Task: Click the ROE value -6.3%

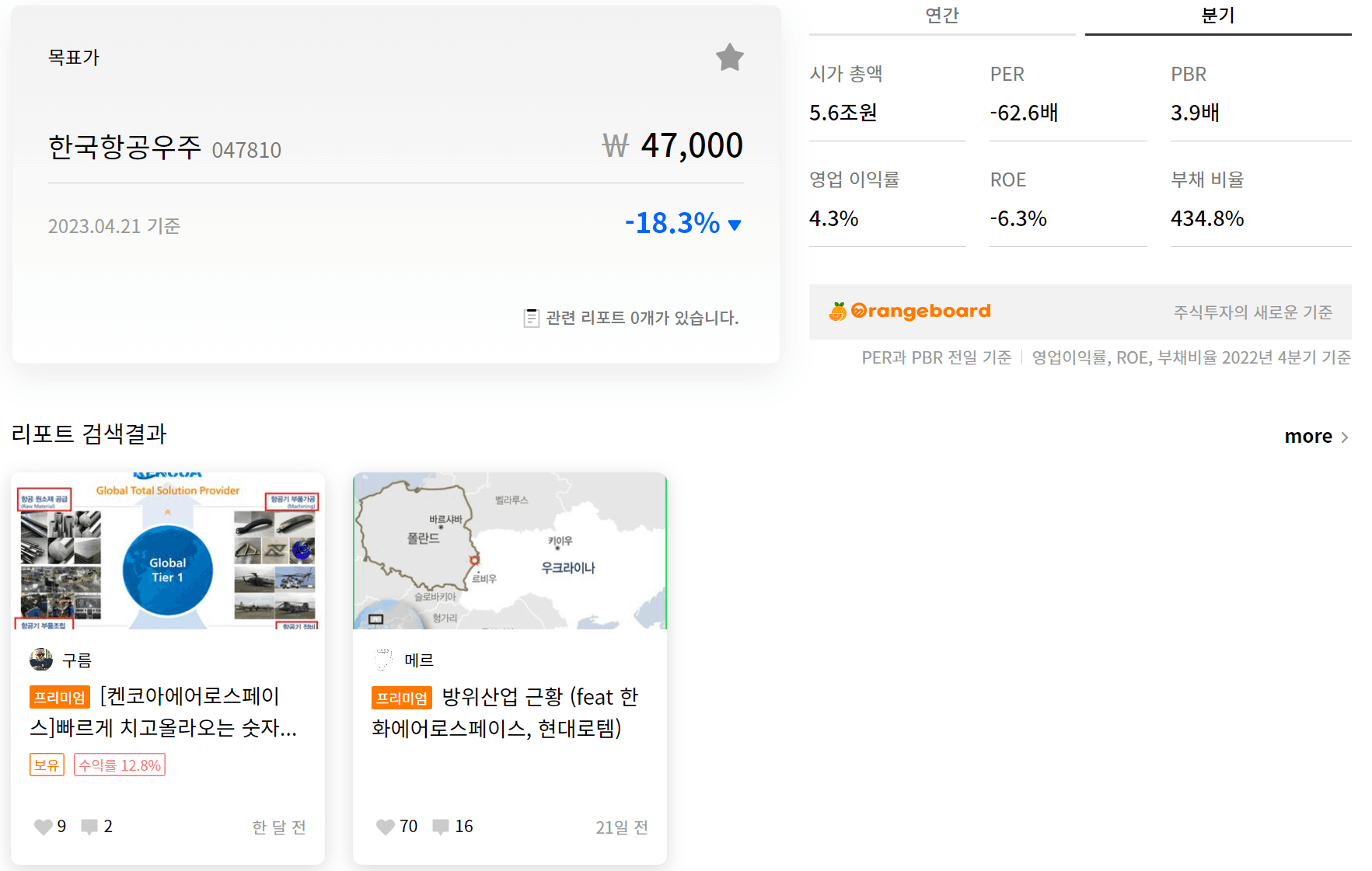Action: coord(1018,219)
